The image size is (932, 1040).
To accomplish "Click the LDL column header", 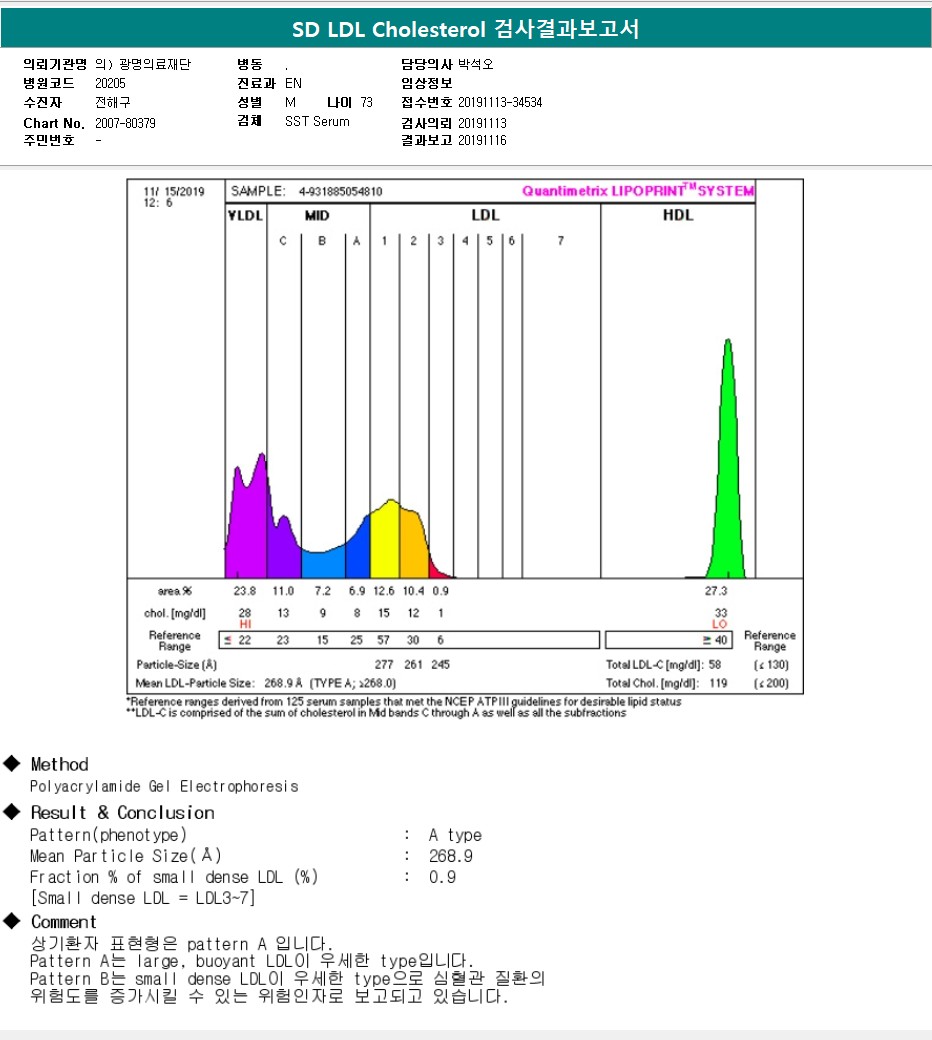I will click(485, 215).
